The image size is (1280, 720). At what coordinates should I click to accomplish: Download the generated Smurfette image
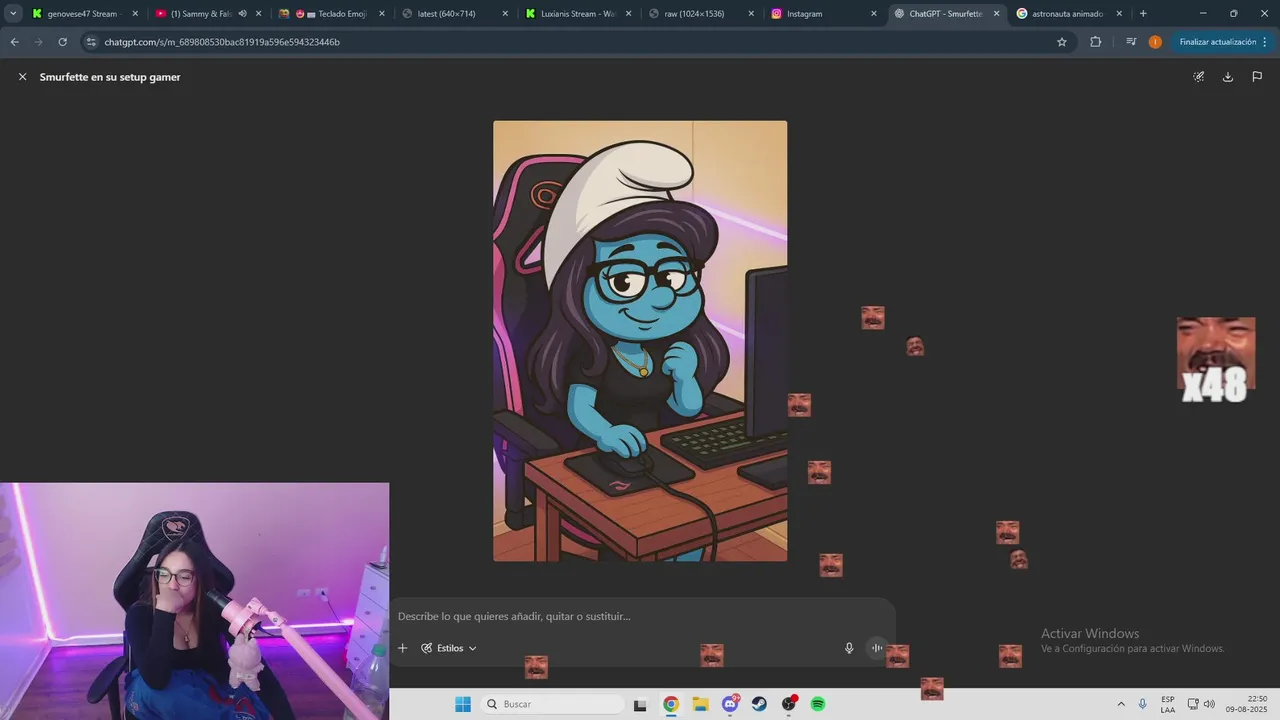(x=1228, y=77)
